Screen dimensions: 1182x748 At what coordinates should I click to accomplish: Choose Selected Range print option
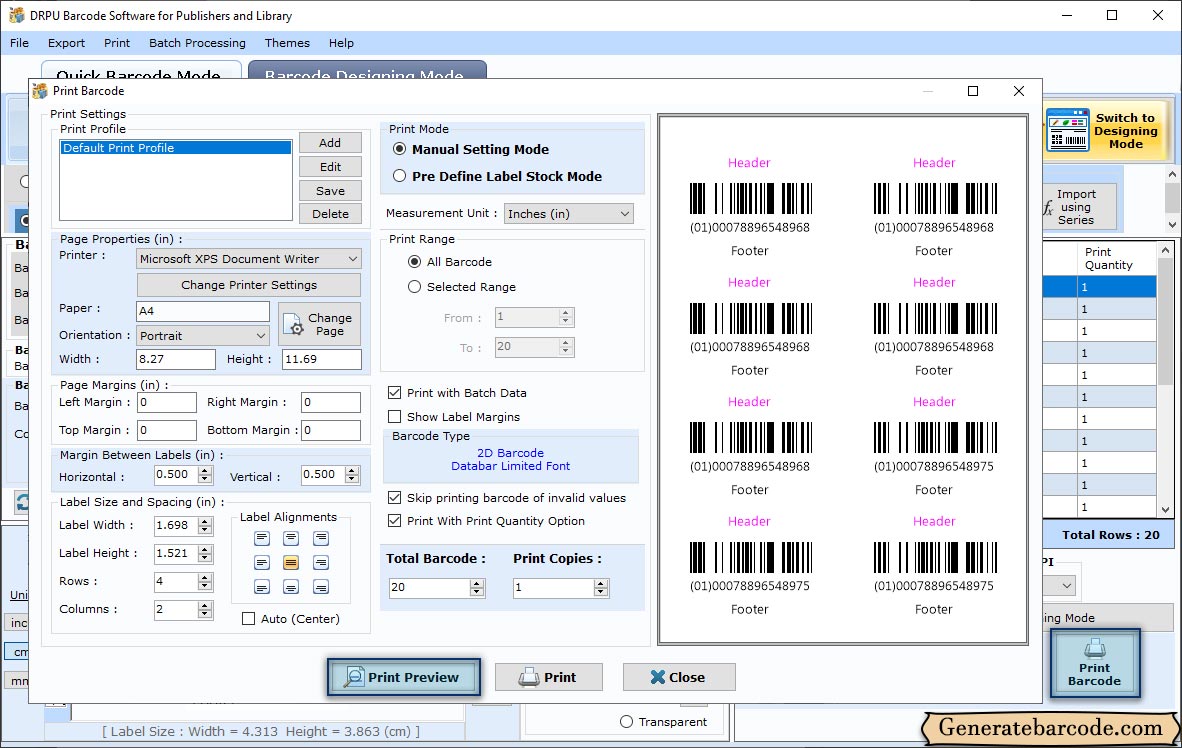coord(414,287)
